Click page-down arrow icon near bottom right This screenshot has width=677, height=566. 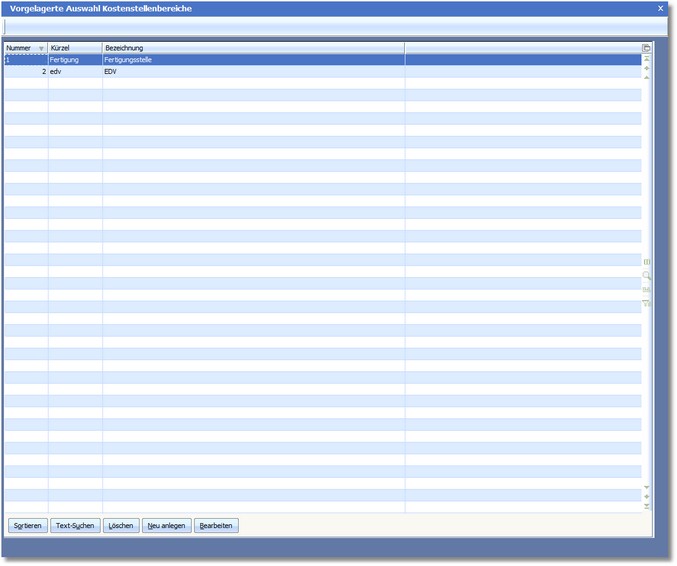(646, 487)
